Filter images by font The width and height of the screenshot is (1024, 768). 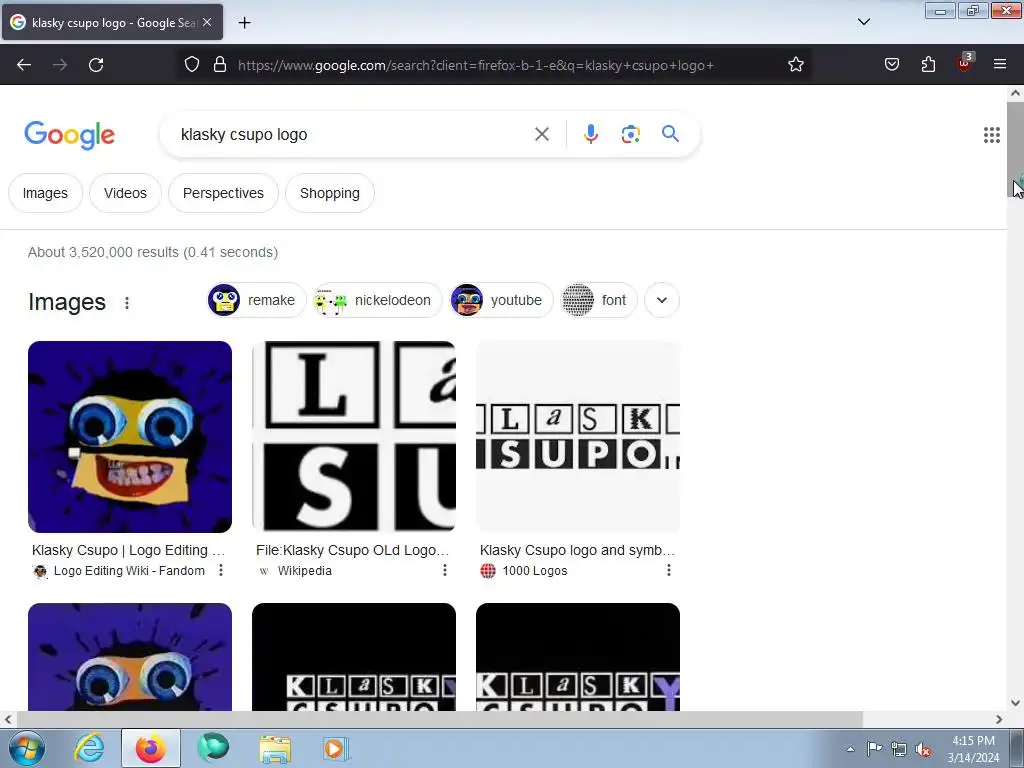click(x=598, y=300)
